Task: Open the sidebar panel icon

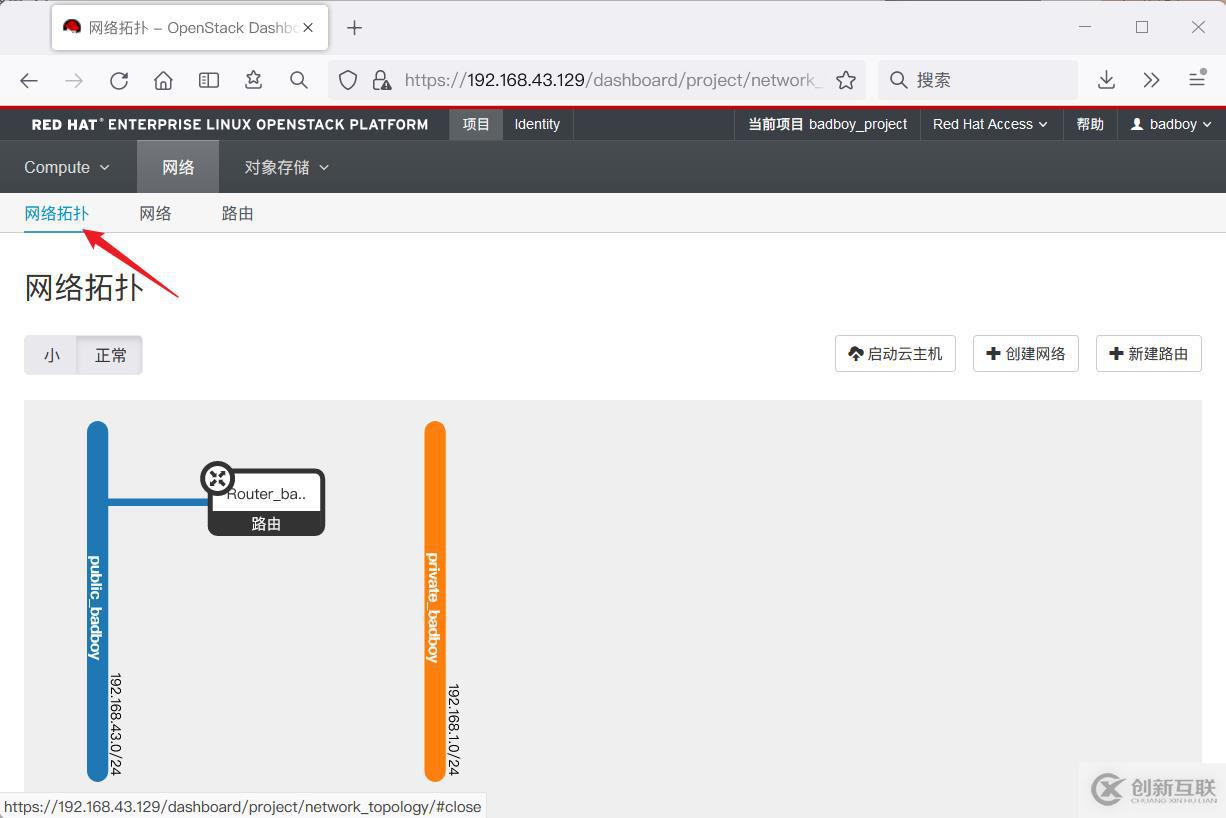Action: pyautogui.click(x=209, y=80)
